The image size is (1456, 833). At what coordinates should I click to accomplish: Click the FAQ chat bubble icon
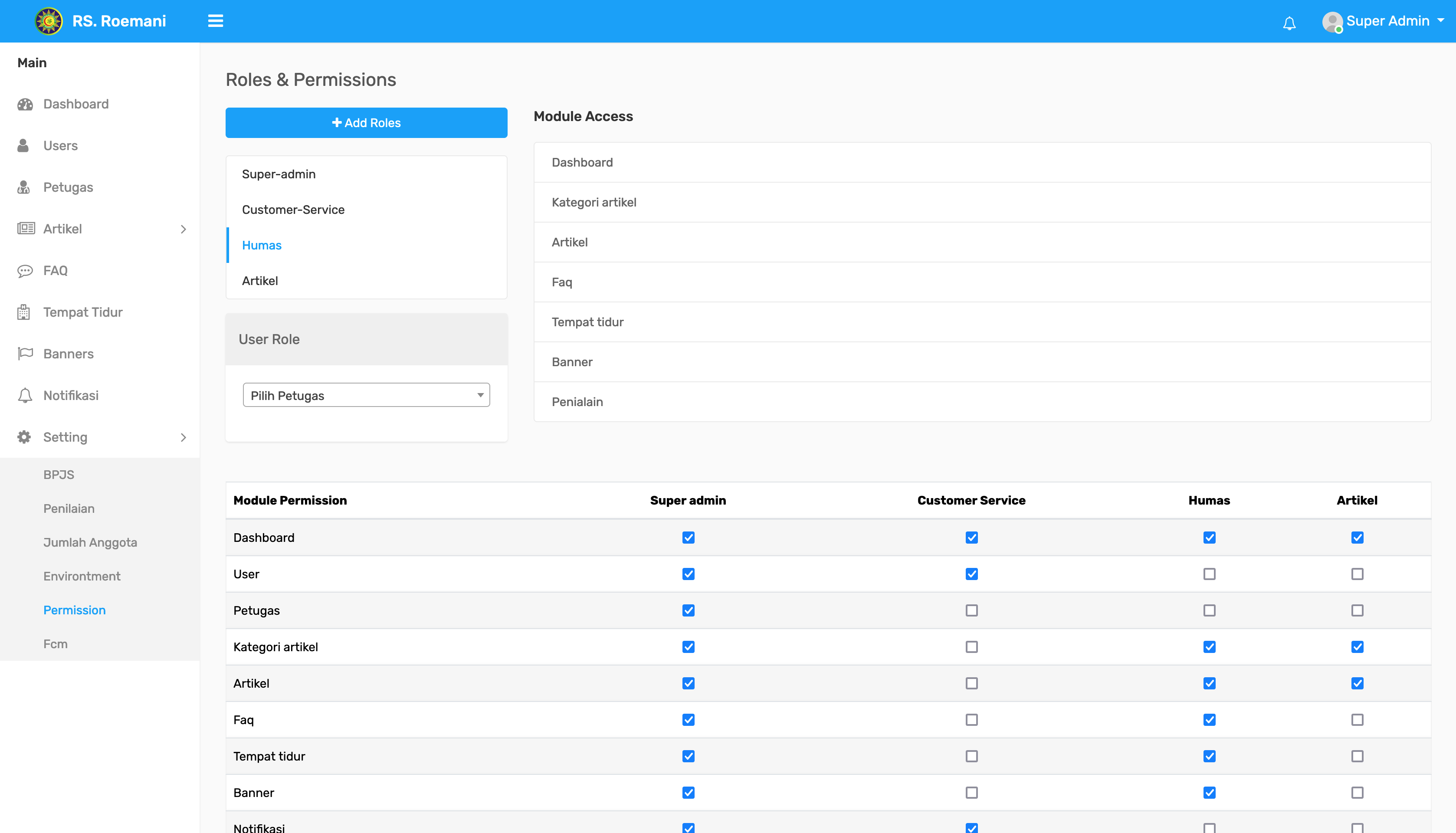pyautogui.click(x=25, y=271)
